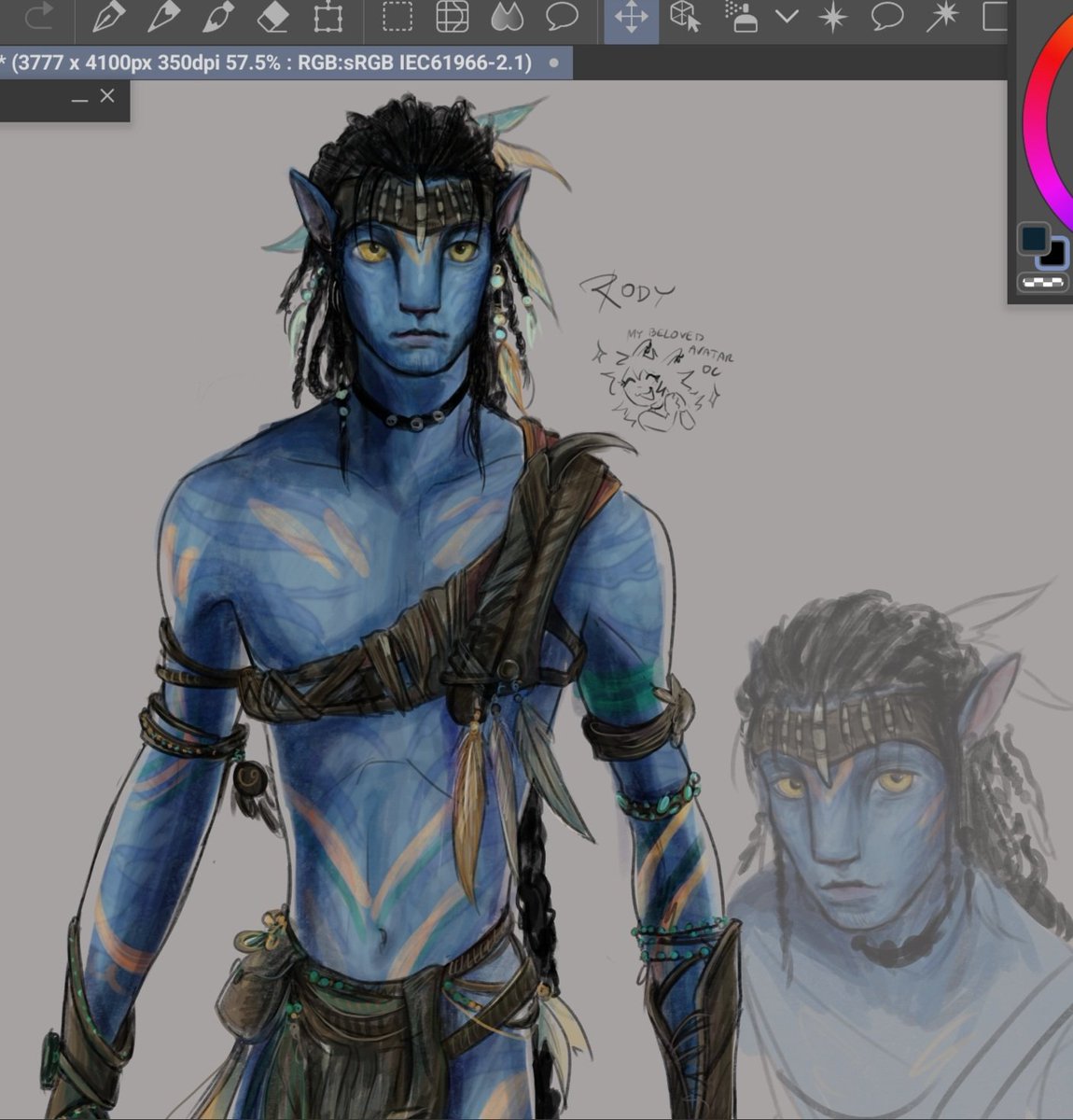Click the square icon at toolbar's right end
The height and width of the screenshot is (1120, 1073).
(x=995, y=18)
